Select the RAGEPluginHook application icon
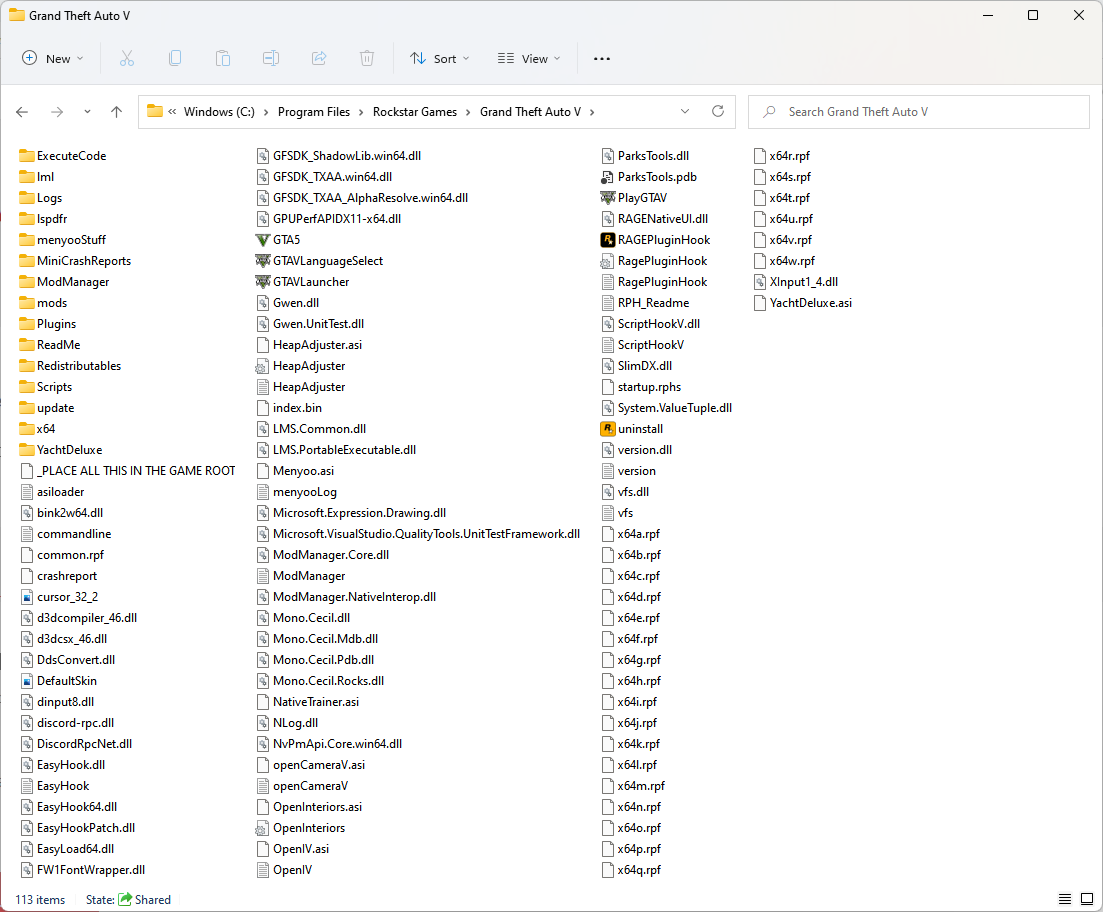 pos(607,240)
